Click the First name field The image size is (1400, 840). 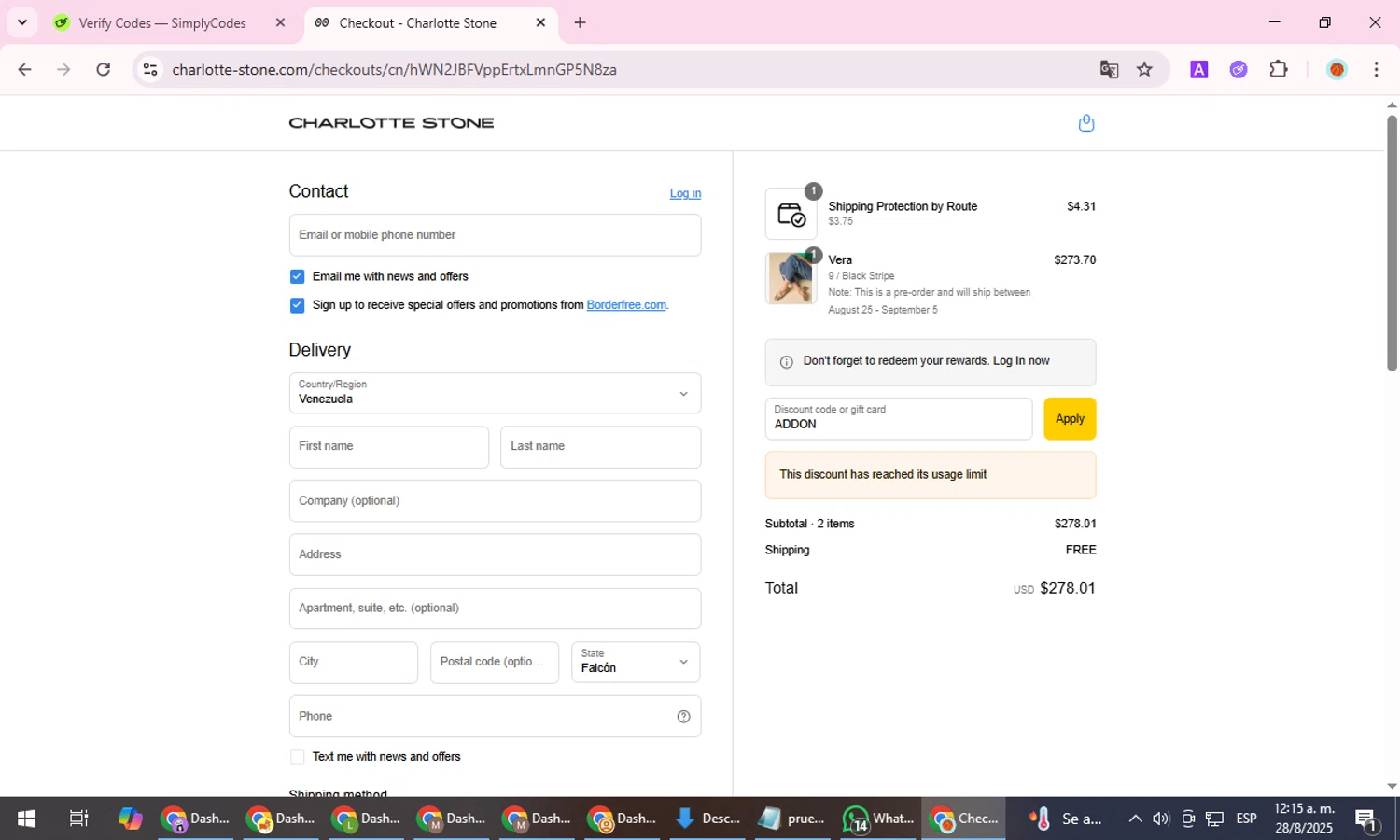coord(389,447)
